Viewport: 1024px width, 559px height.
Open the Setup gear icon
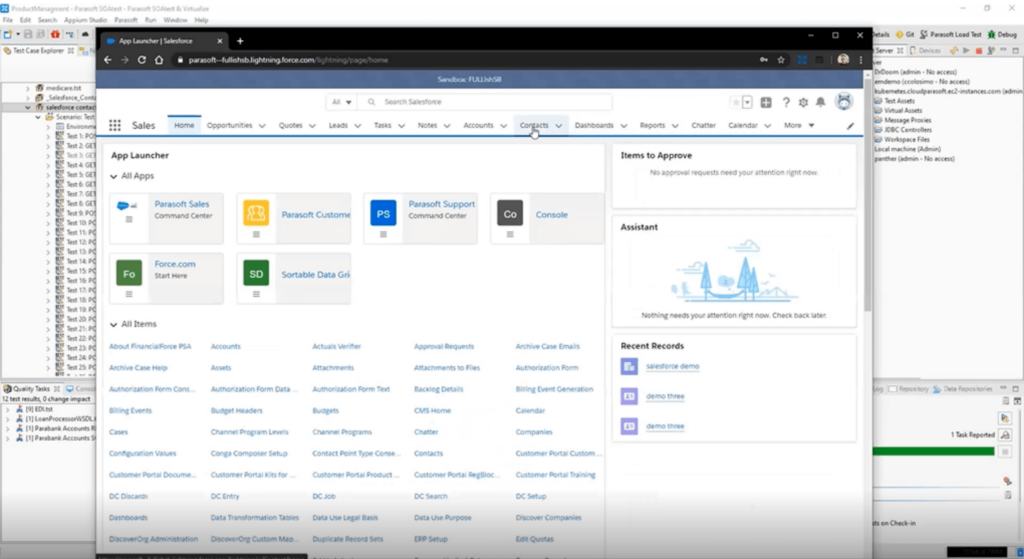coord(803,103)
